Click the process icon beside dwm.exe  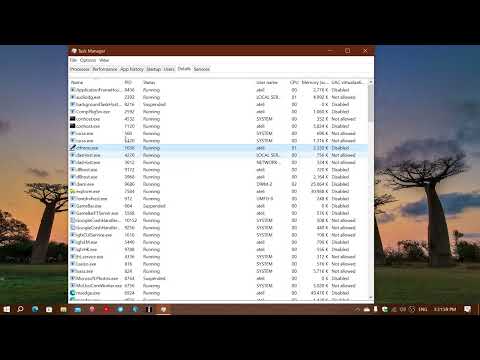[x=73, y=184]
